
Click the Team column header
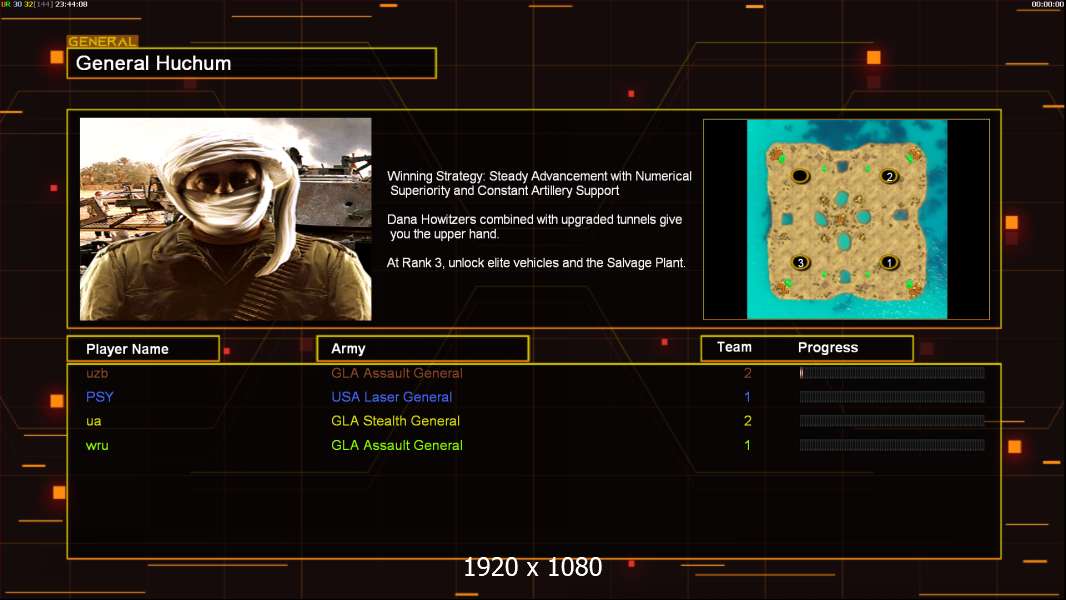pyautogui.click(x=734, y=347)
